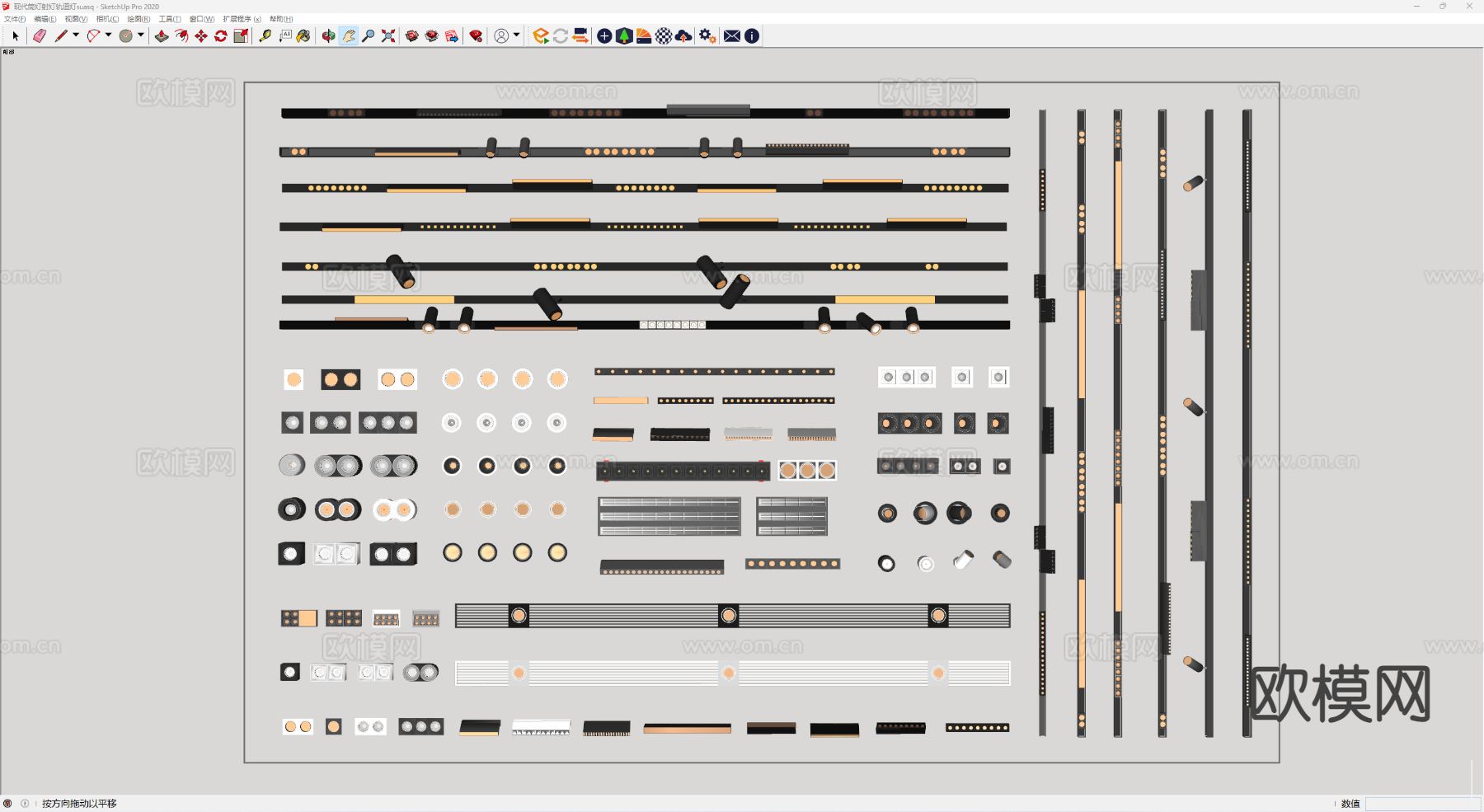The width and height of the screenshot is (1484, 812).
Task: Click the gray refresh arrows icon
Action: click(561, 36)
